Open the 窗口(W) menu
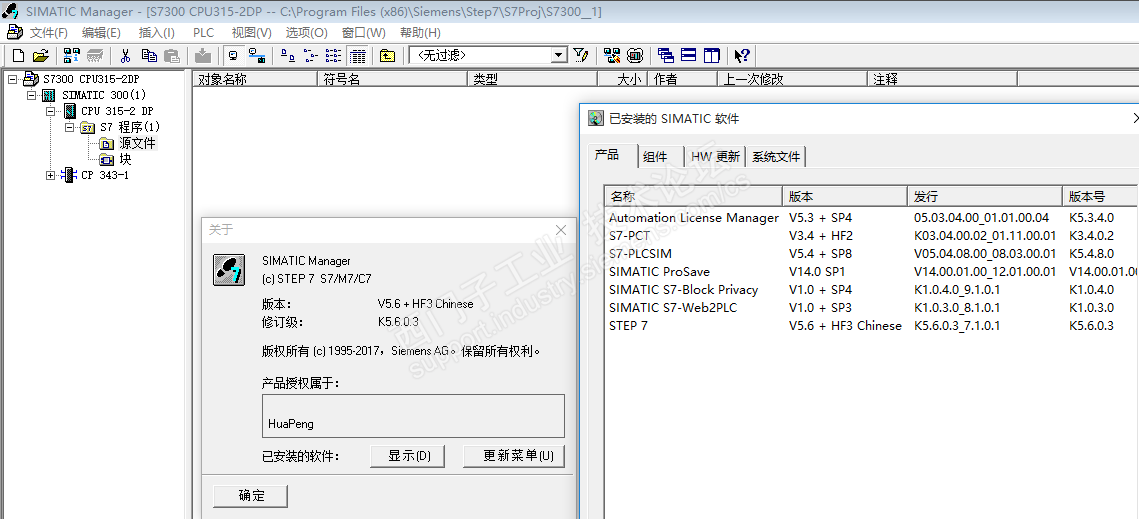The height and width of the screenshot is (519, 1139). [x=363, y=33]
